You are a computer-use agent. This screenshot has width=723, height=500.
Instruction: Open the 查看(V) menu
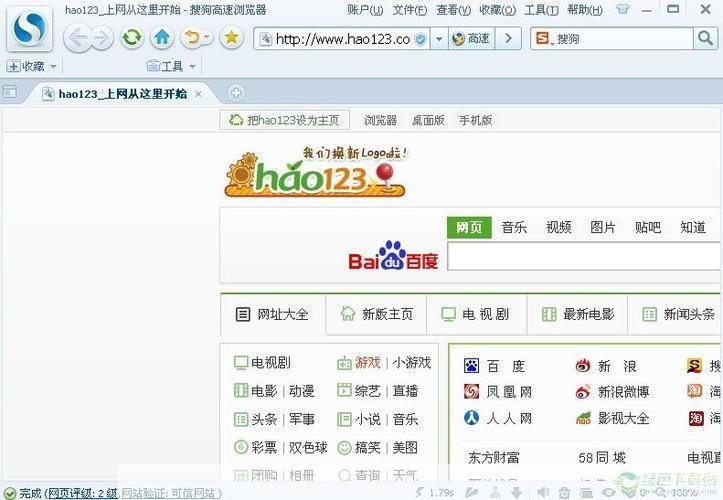point(453,10)
